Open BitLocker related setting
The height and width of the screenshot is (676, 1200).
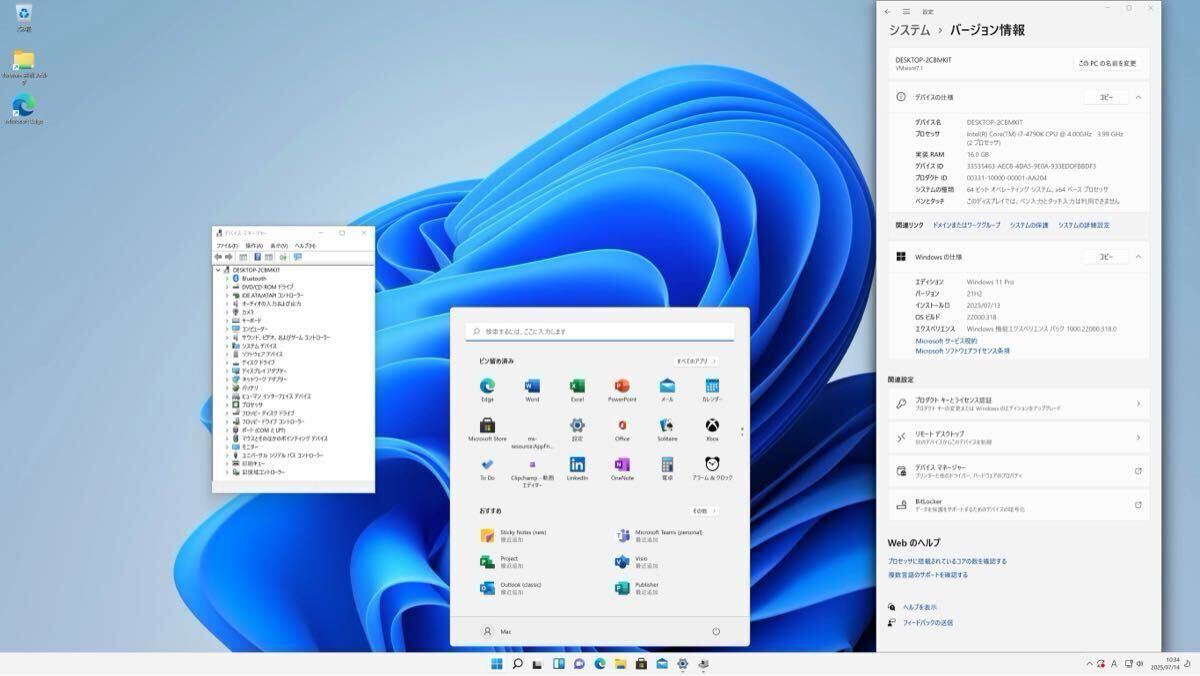point(1018,505)
